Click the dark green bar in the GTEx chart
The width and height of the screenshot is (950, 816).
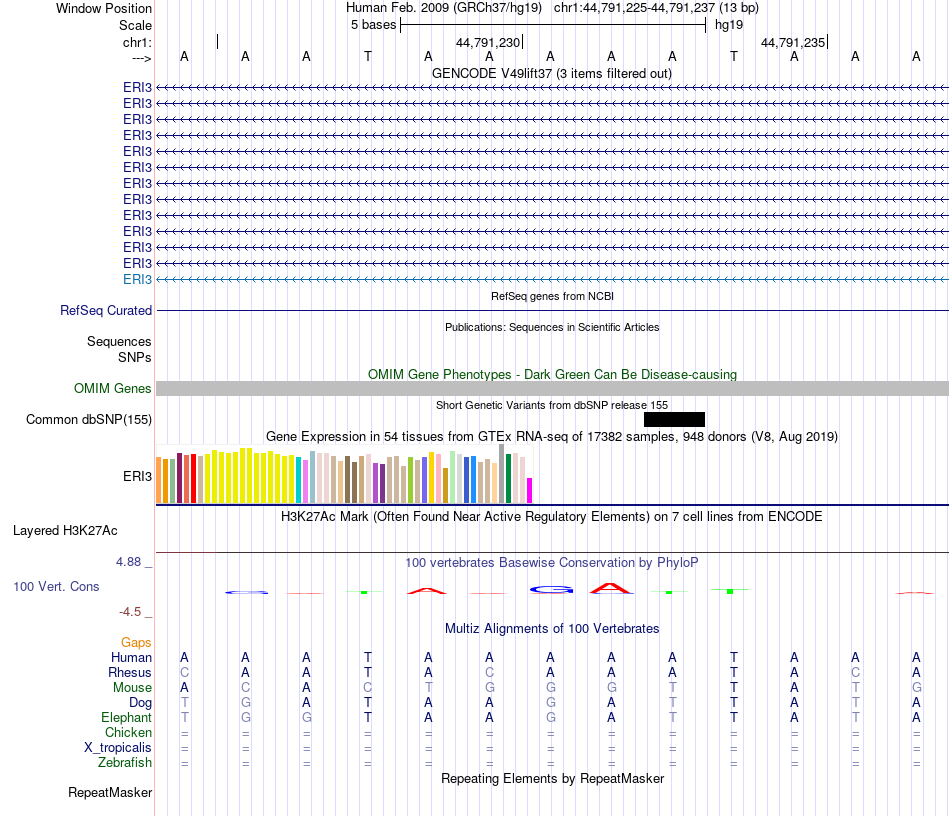pos(508,479)
